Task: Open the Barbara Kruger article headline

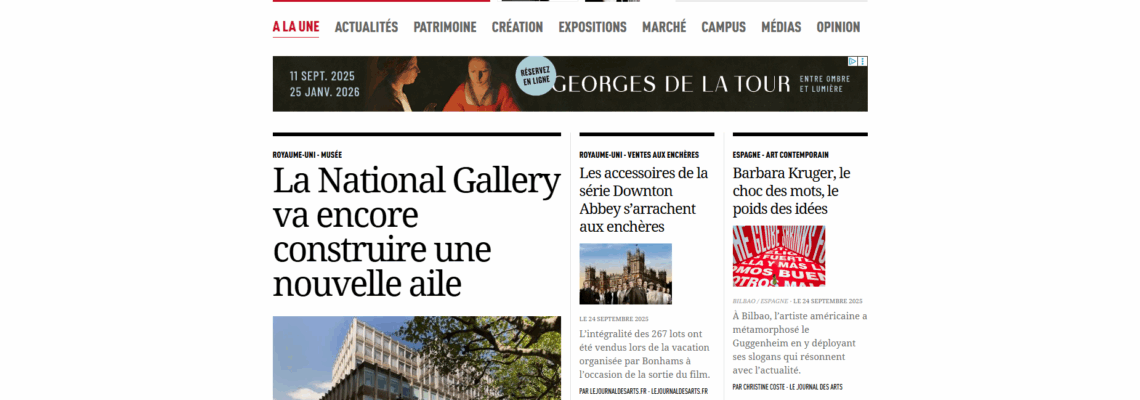Action: [792, 191]
